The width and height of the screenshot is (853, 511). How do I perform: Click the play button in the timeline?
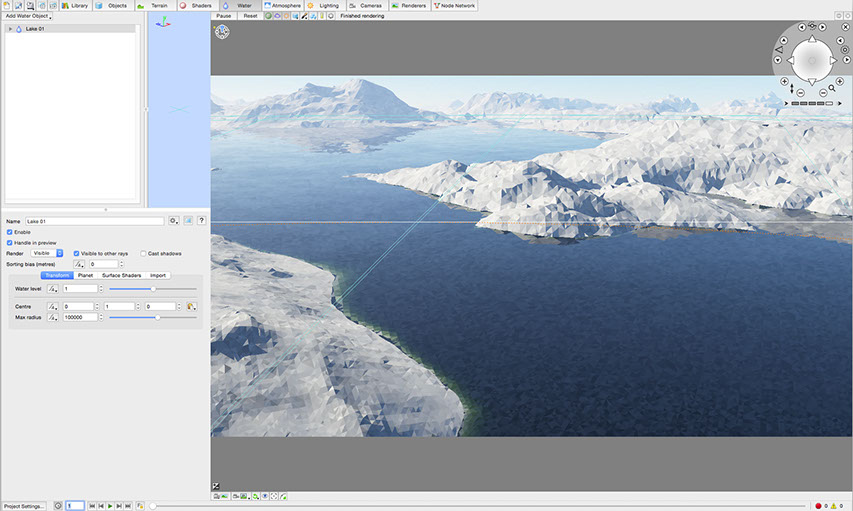110,506
